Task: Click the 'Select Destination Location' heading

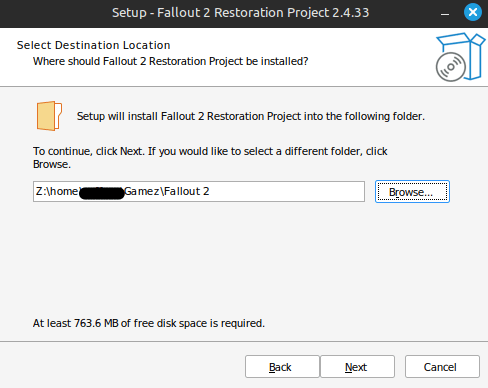Action: pos(94,45)
